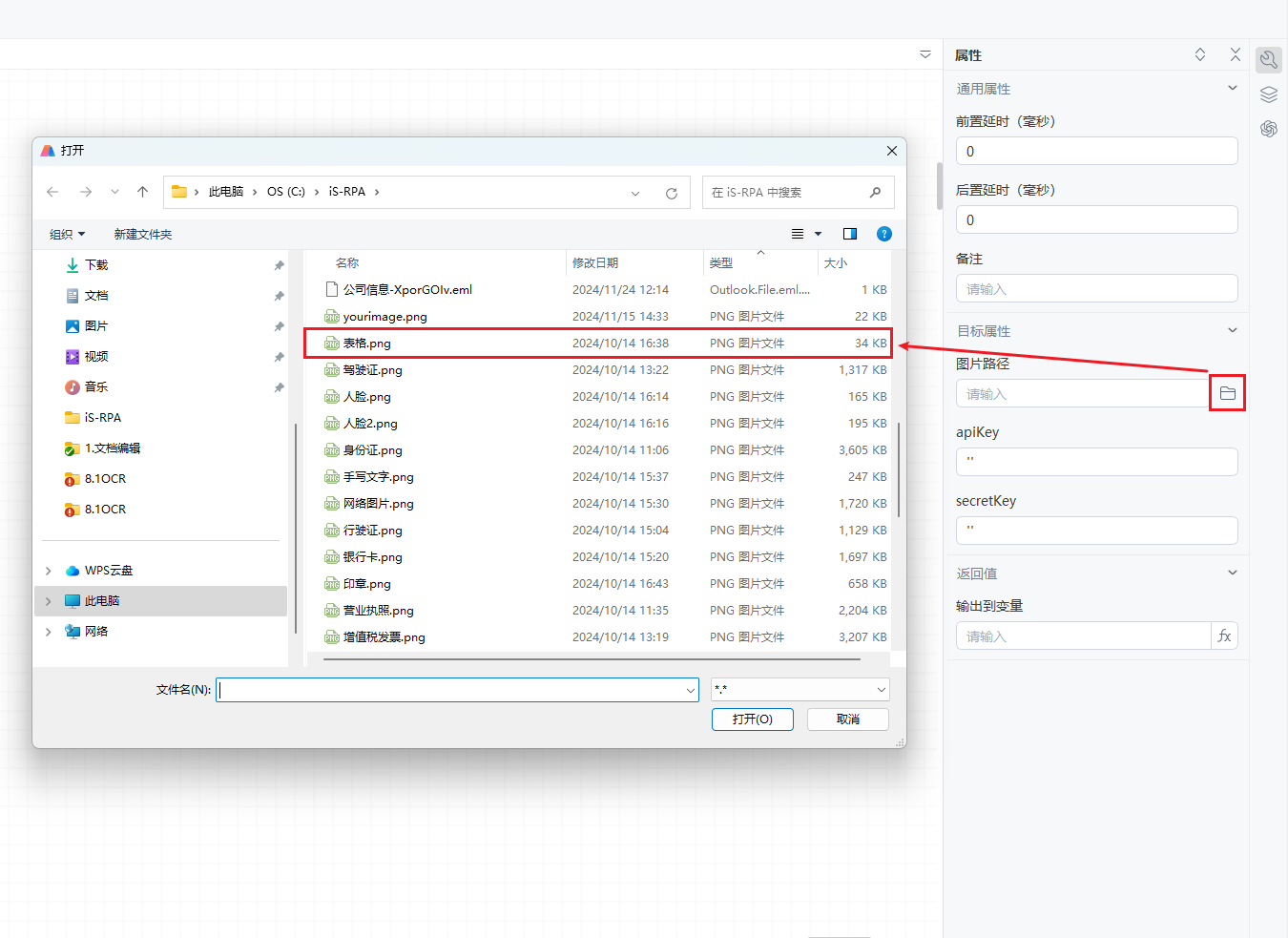Click OS (C:) in address breadcrumb
Viewport: 1288px width, 938px height.
point(286,192)
